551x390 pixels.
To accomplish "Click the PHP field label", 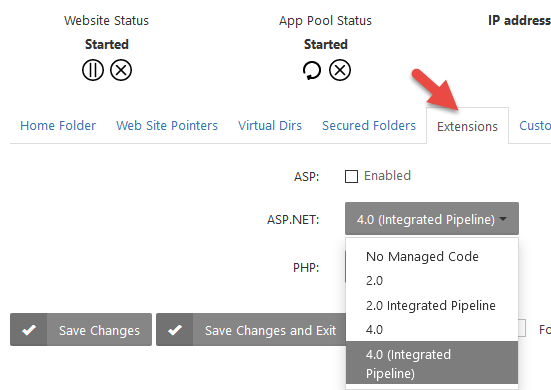I will 306,268.
